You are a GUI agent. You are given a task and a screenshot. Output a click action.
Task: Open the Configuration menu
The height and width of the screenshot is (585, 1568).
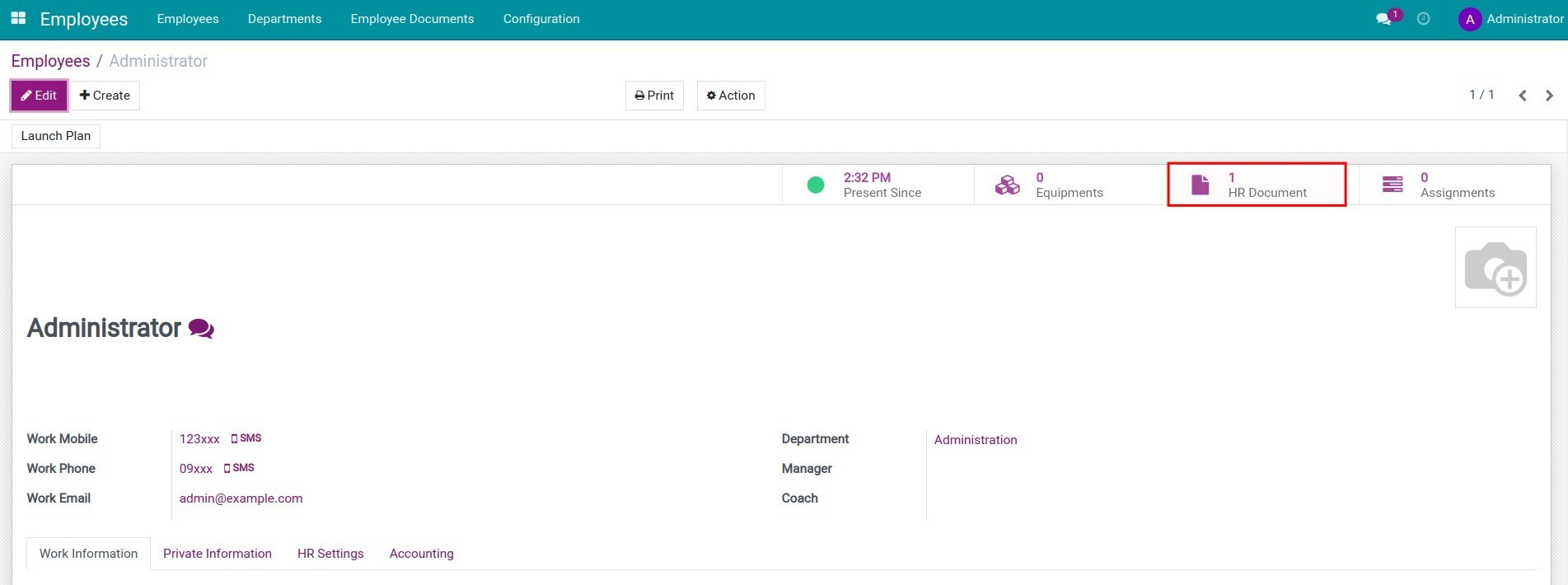[541, 19]
